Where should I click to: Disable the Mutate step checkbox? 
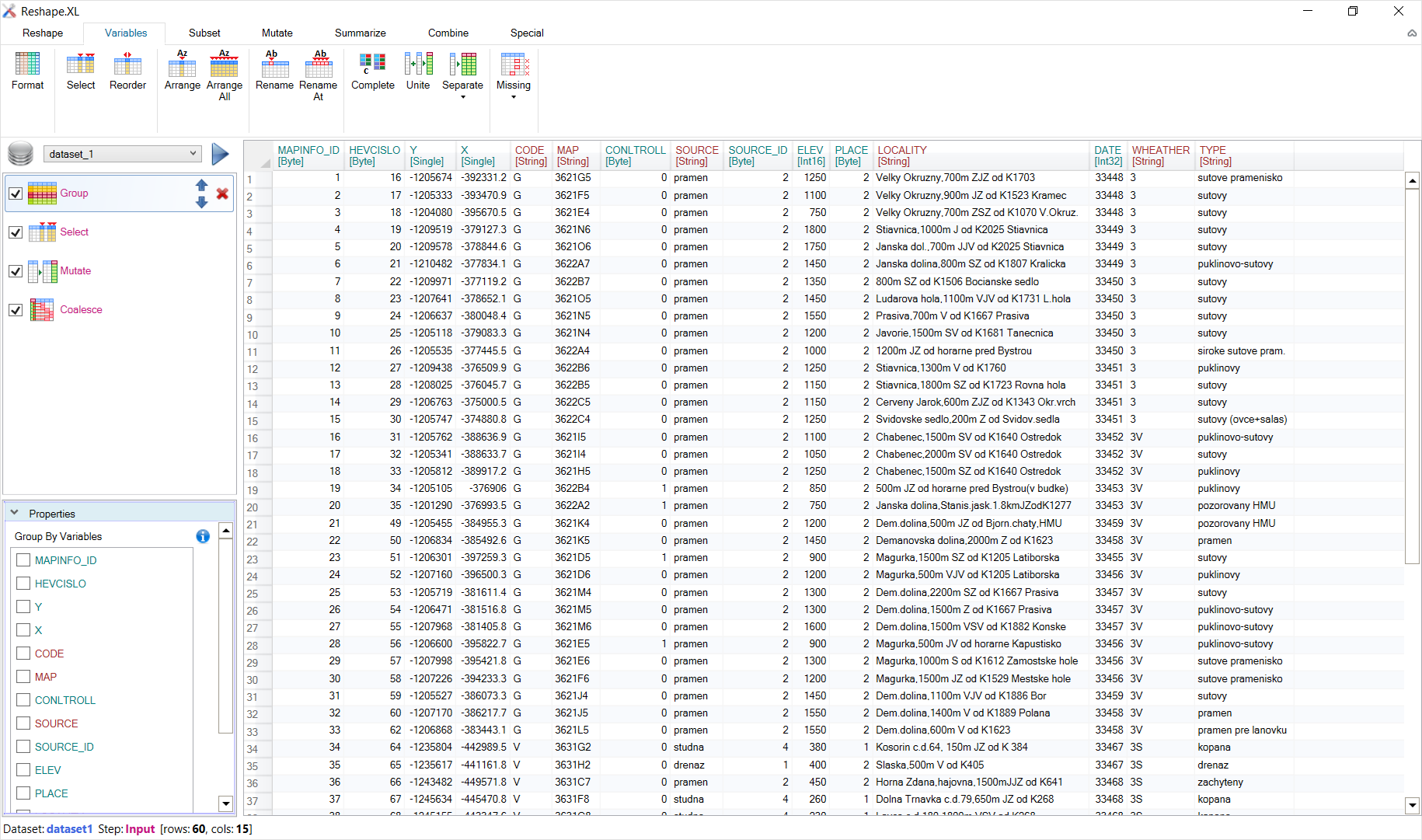pos(16,271)
